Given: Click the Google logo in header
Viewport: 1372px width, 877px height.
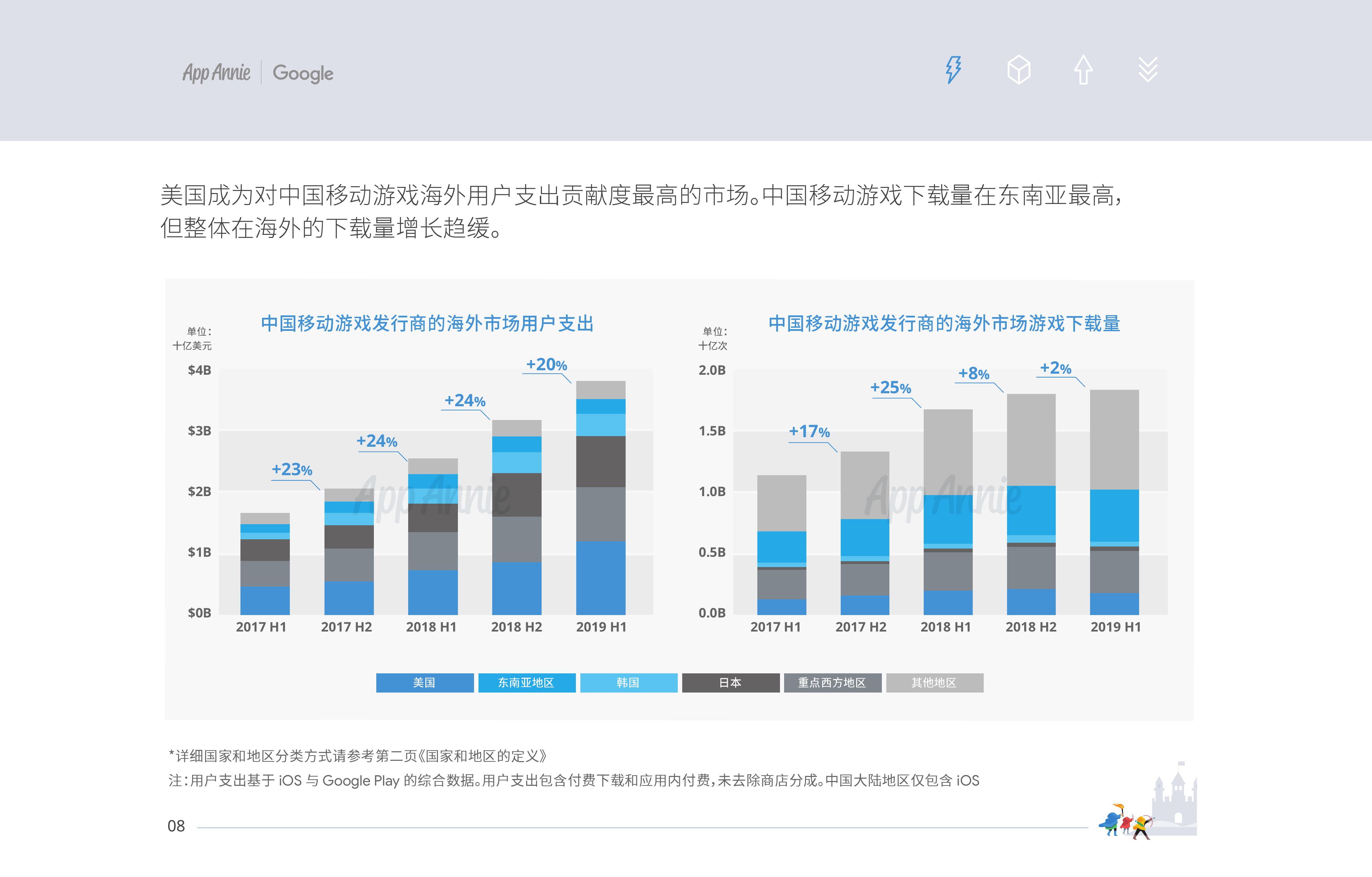Looking at the screenshot, I should click(303, 73).
